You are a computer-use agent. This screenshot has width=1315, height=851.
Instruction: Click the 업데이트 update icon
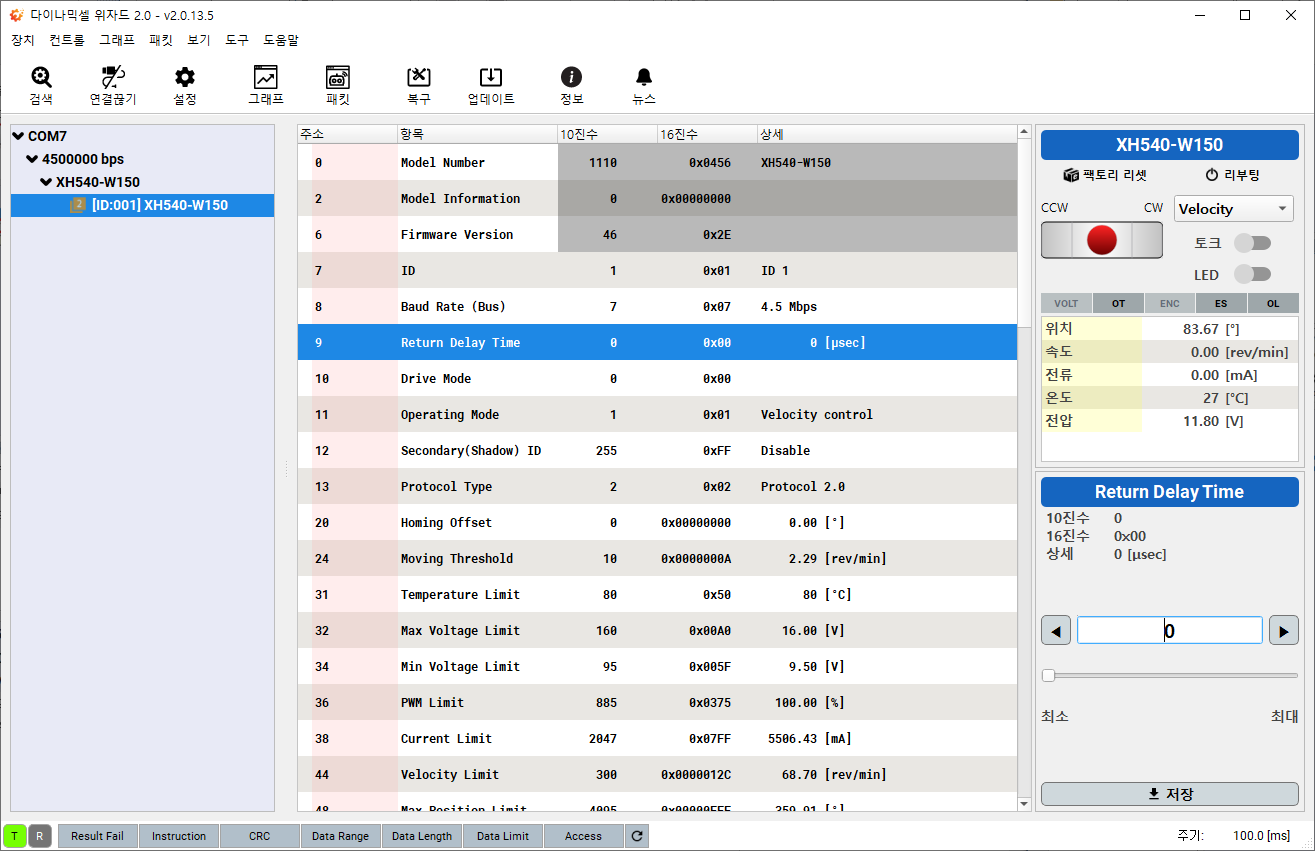491,78
